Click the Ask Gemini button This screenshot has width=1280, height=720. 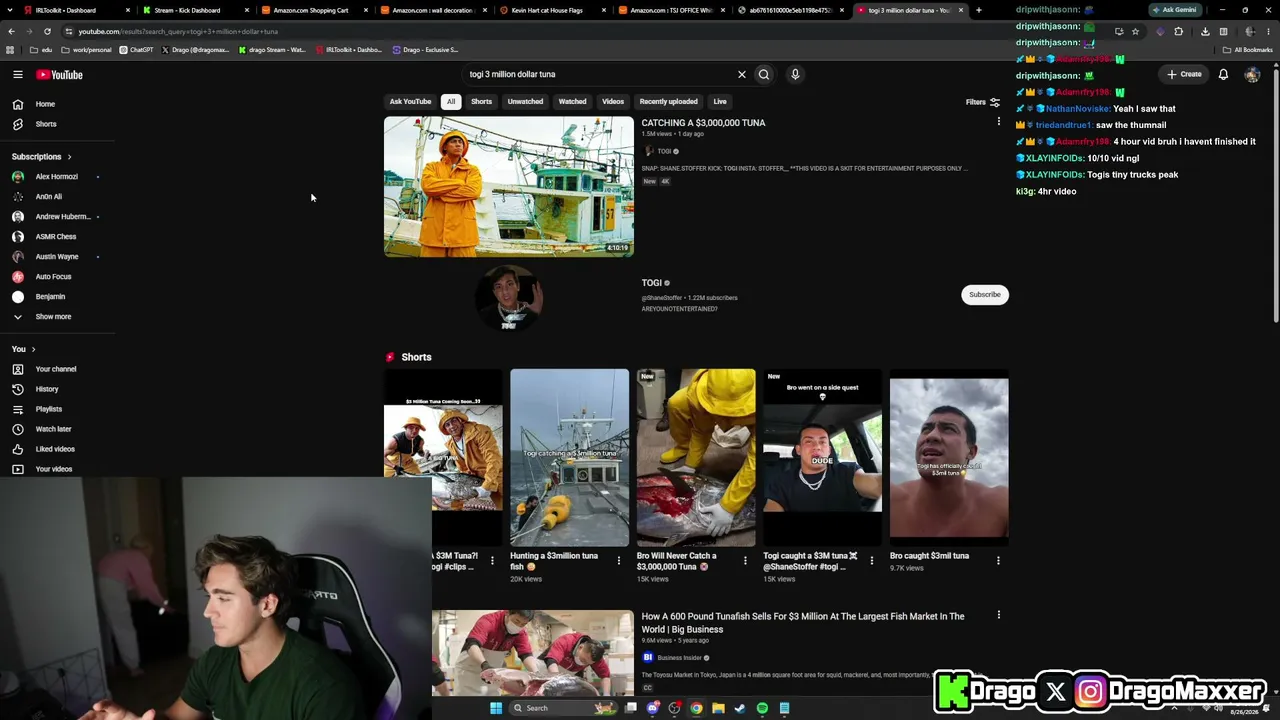[1174, 10]
